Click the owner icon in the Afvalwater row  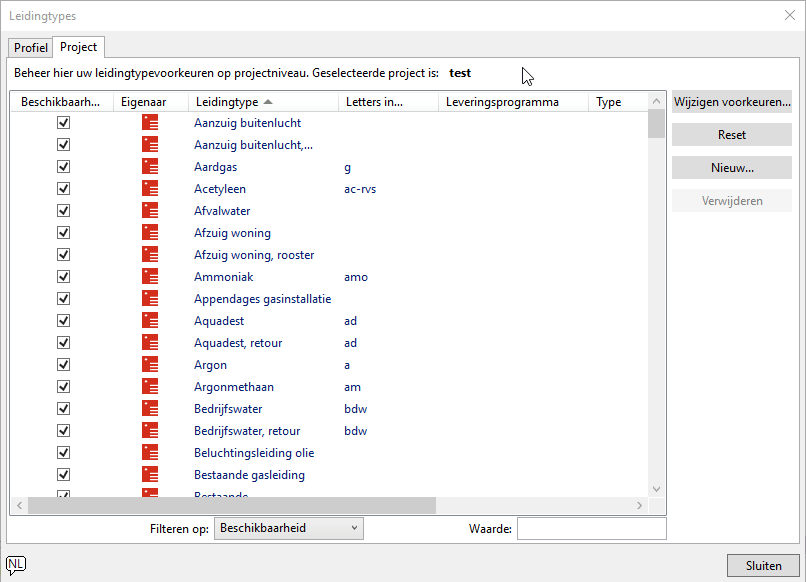pyautogui.click(x=150, y=211)
